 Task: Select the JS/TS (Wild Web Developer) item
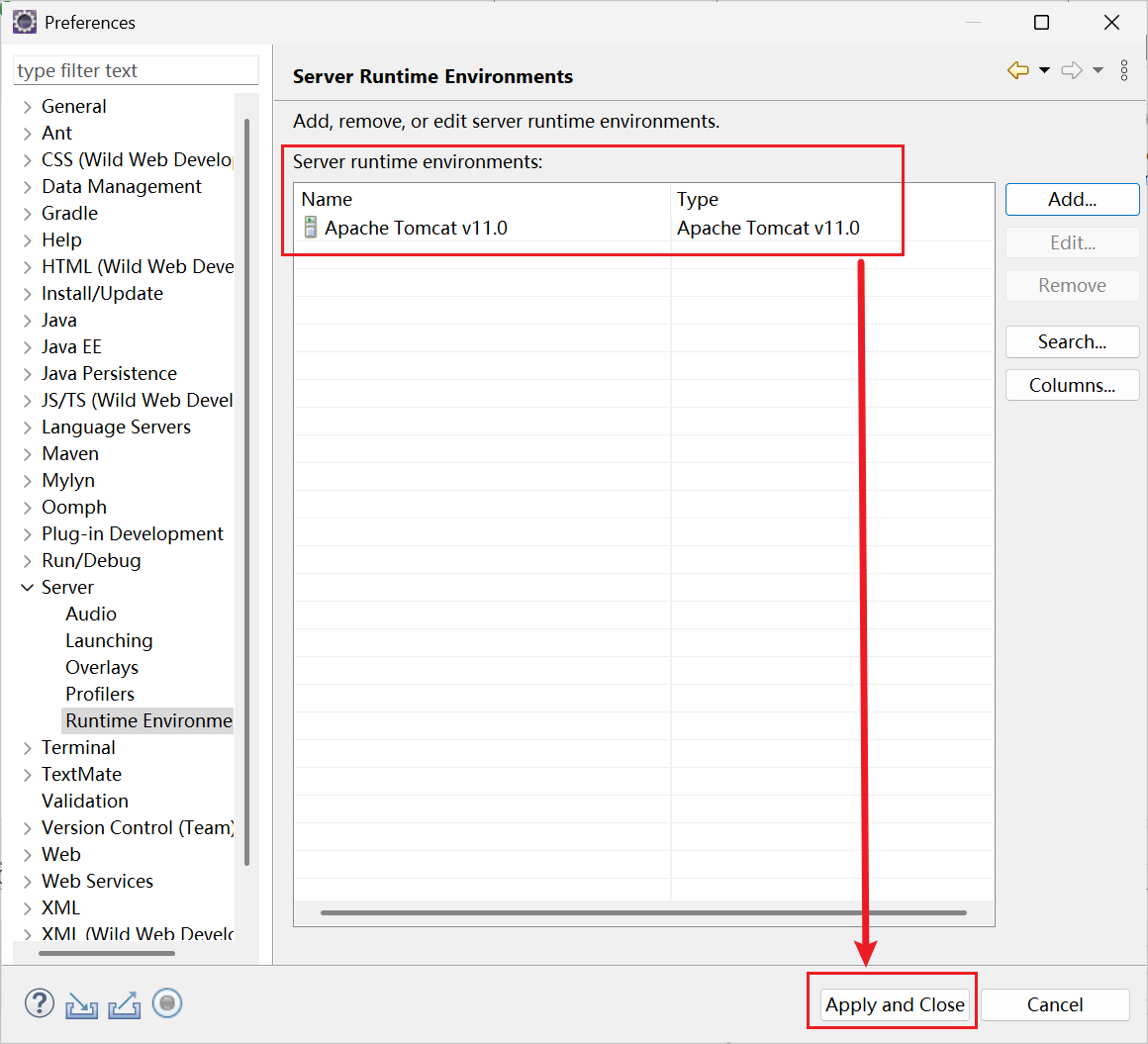pyautogui.click(x=138, y=401)
